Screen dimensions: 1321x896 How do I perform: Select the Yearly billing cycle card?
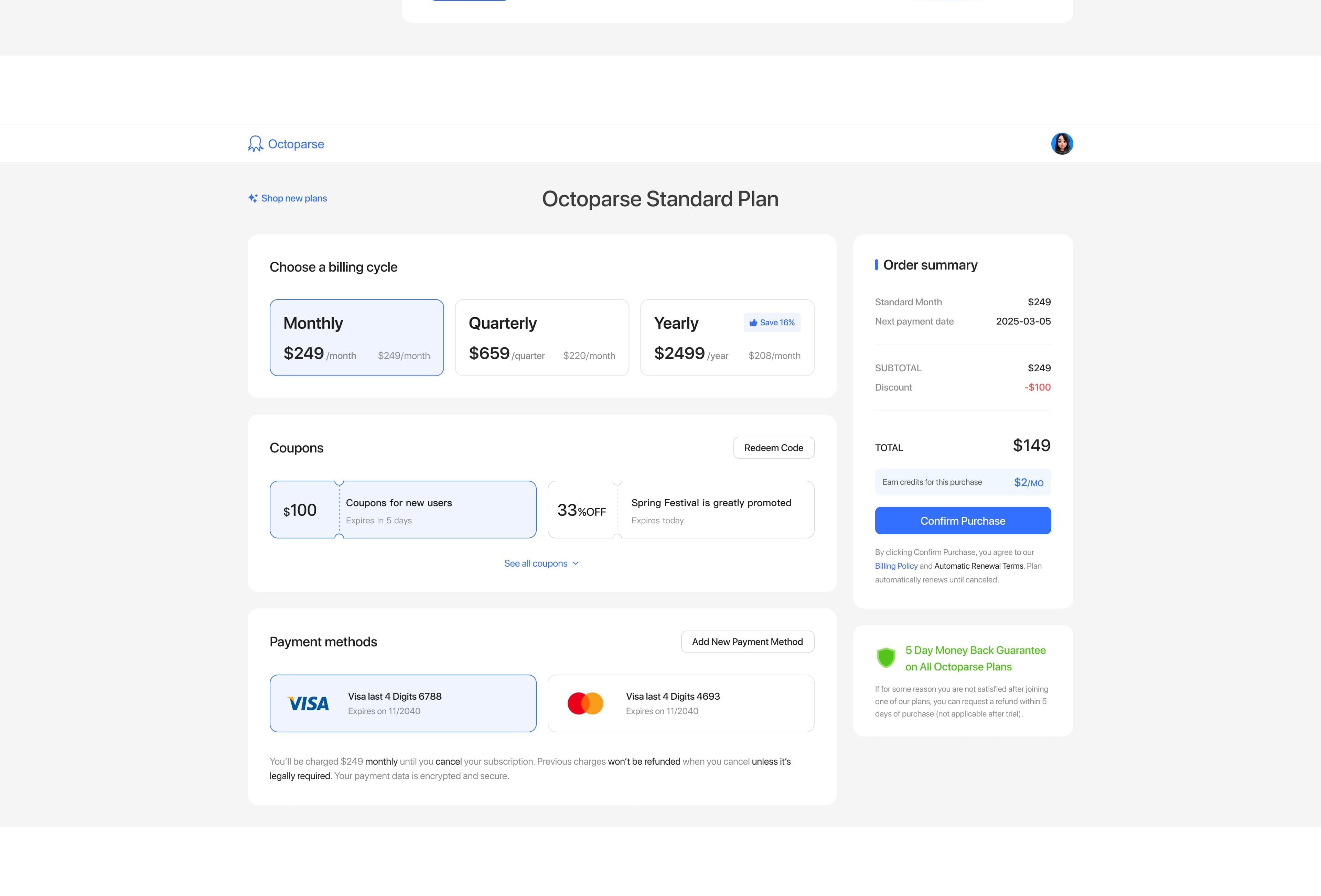(727, 338)
